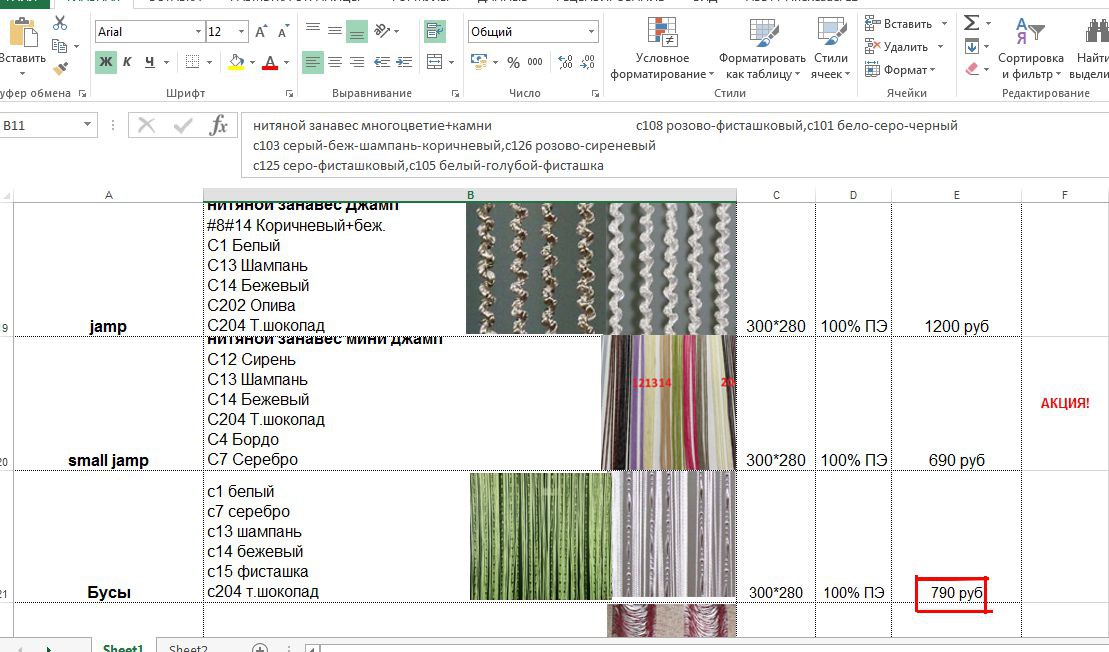Screen dimensions: 1109x652
Task: Apply the accounting currency number format
Action: (x=479, y=62)
